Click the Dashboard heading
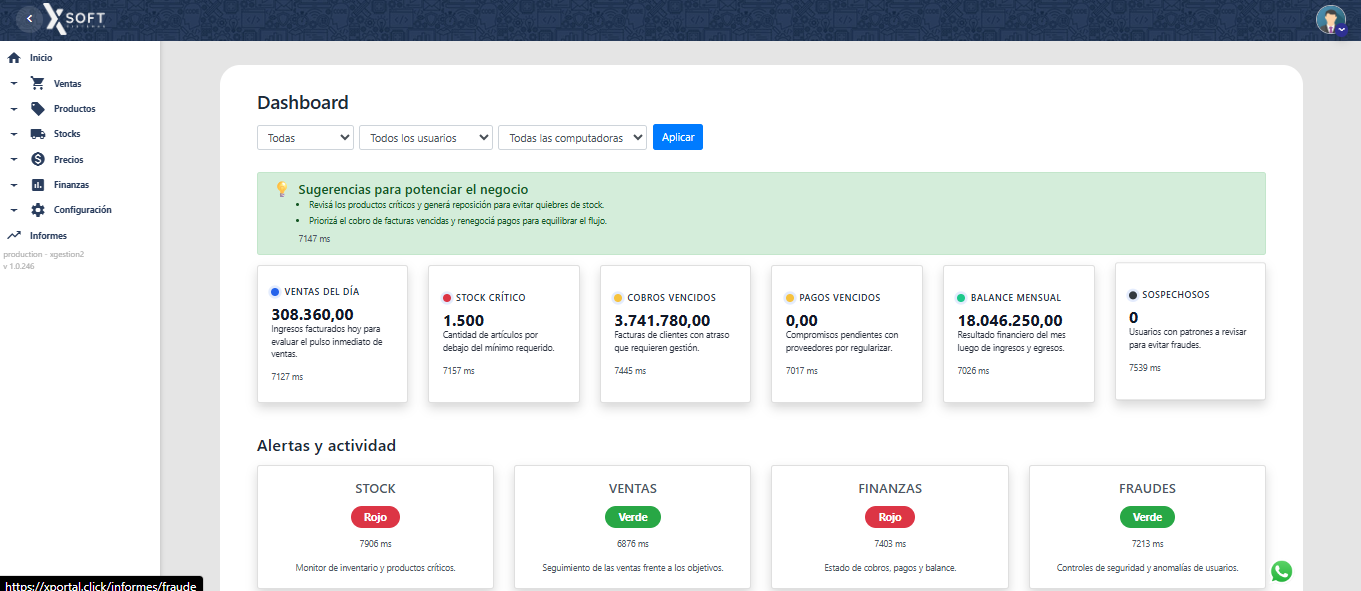This screenshot has height=591, width=1361. click(x=303, y=102)
